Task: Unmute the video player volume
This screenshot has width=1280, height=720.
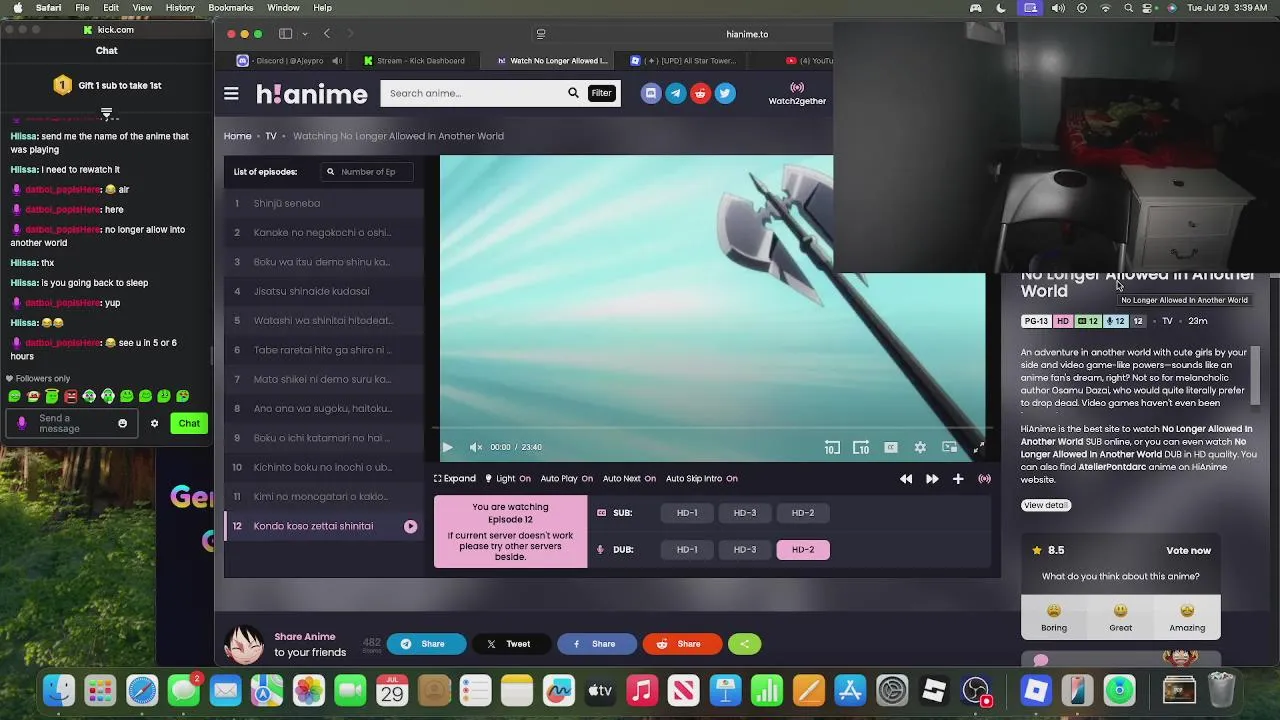Action: click(x=476, y=447)
